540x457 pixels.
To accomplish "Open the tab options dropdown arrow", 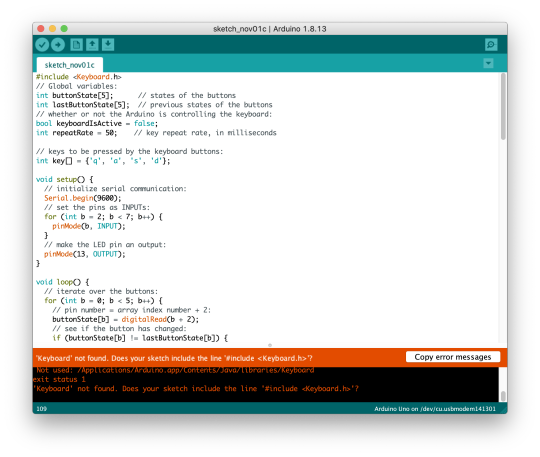I will pyautogui.click(x=488, y=63).
